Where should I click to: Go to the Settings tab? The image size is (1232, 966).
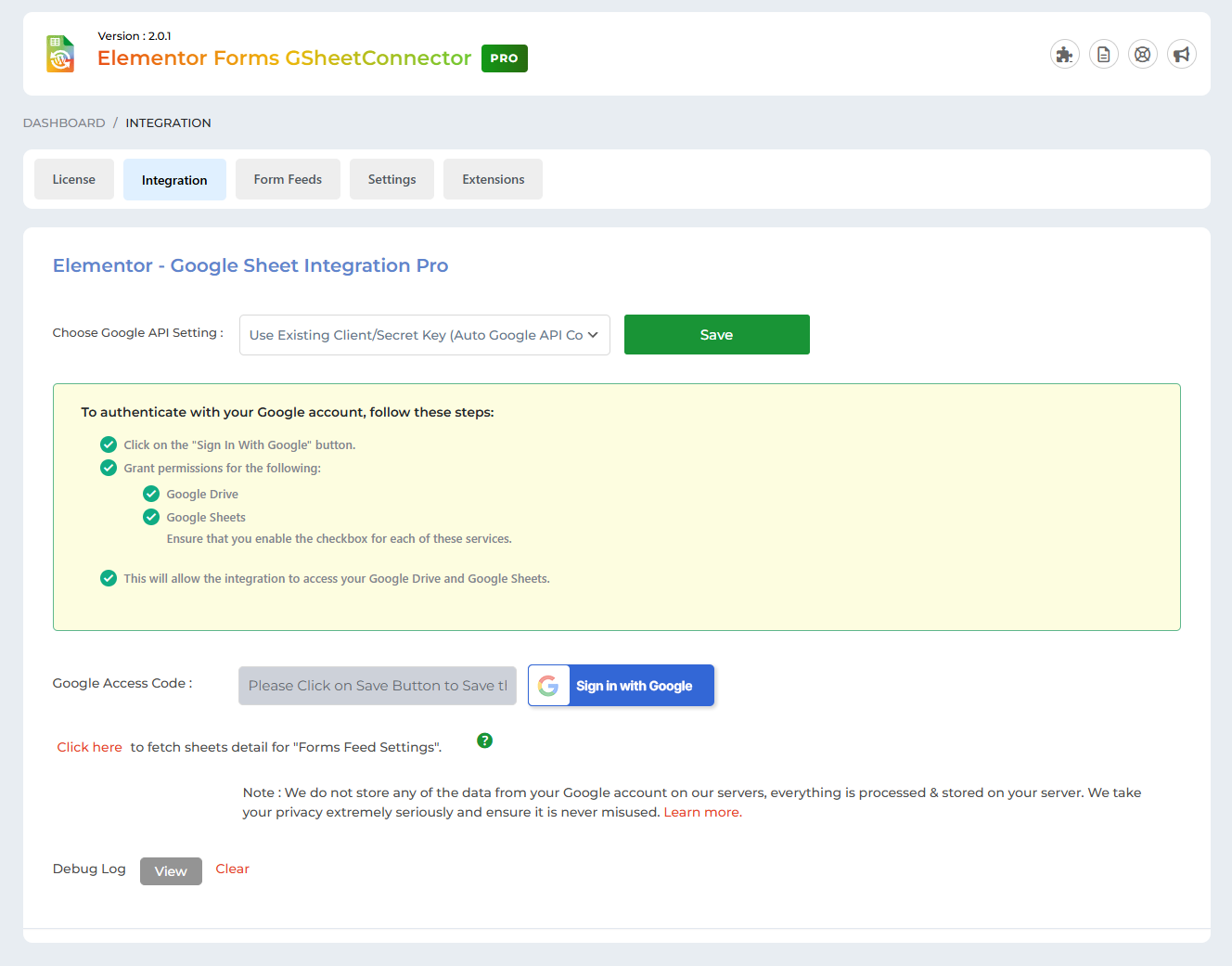tap(391, 179)
